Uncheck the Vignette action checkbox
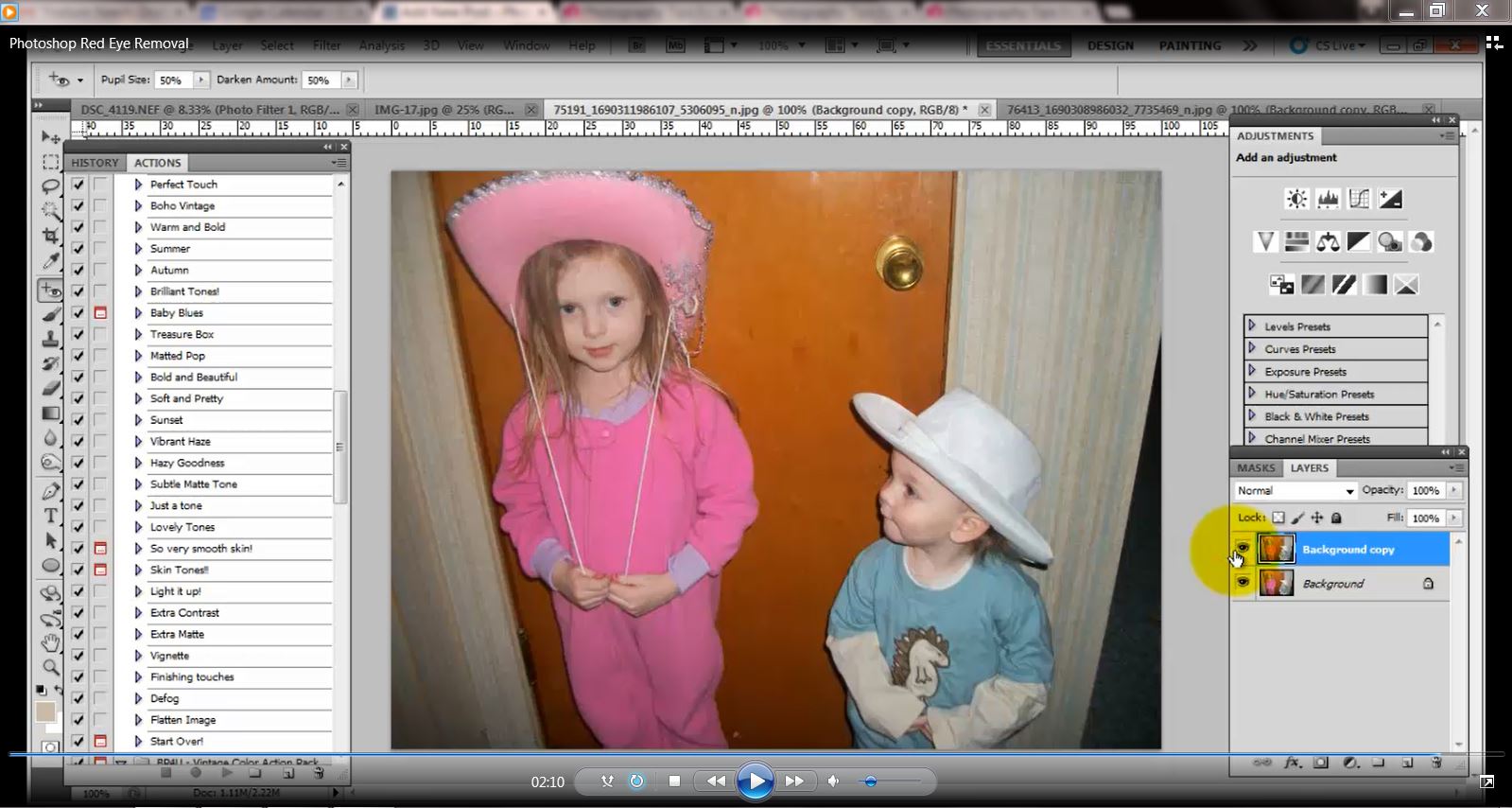 coord(78,655)
